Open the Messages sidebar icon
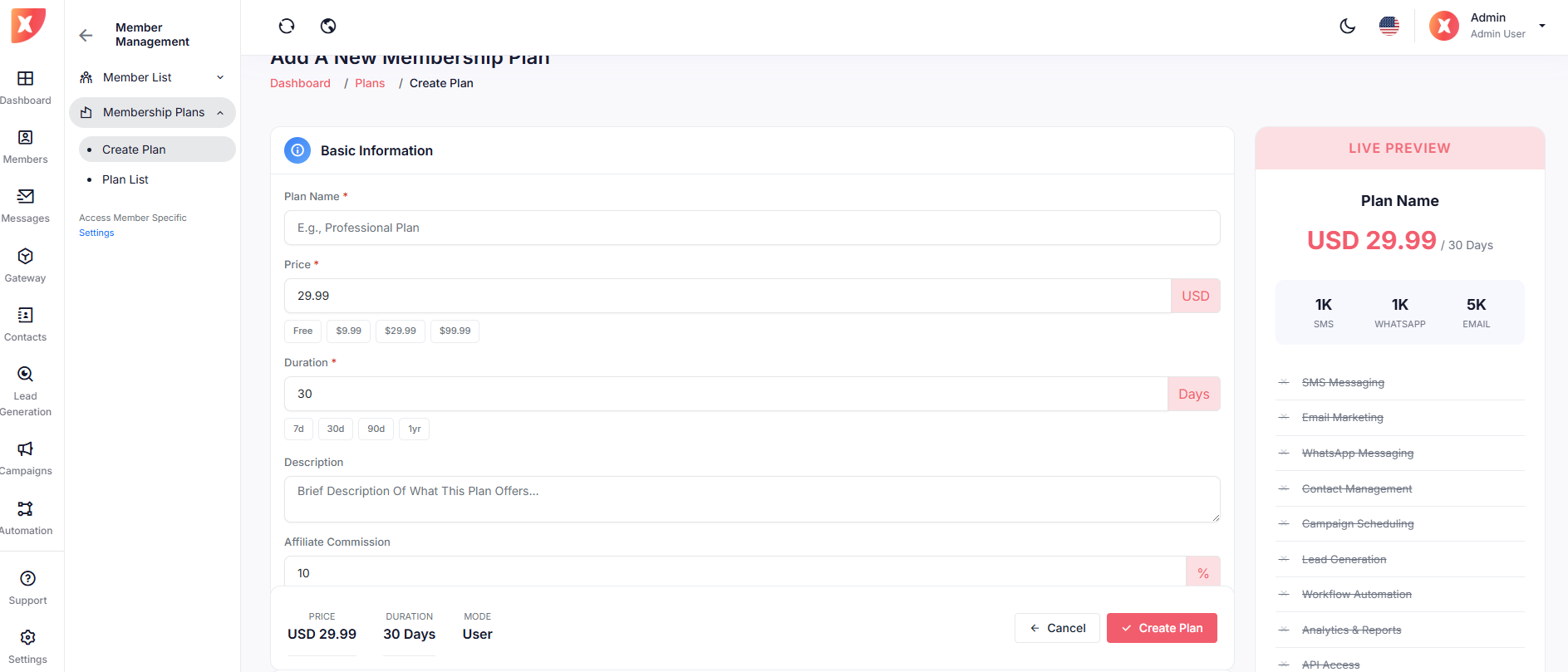Screen dimensions: 1568x672 (x=26, y=205)
